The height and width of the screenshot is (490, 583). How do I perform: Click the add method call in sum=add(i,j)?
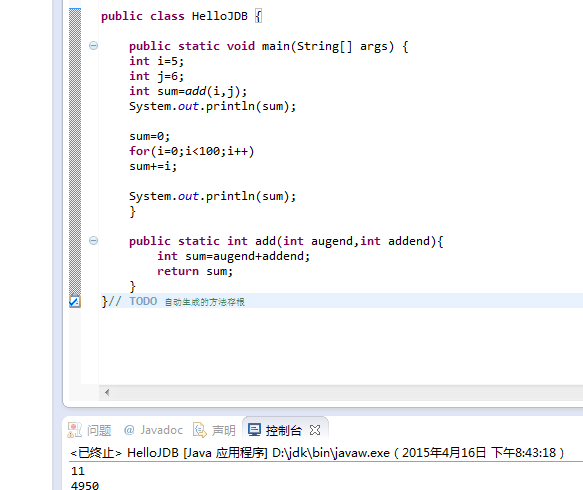(x=196, y=91)
